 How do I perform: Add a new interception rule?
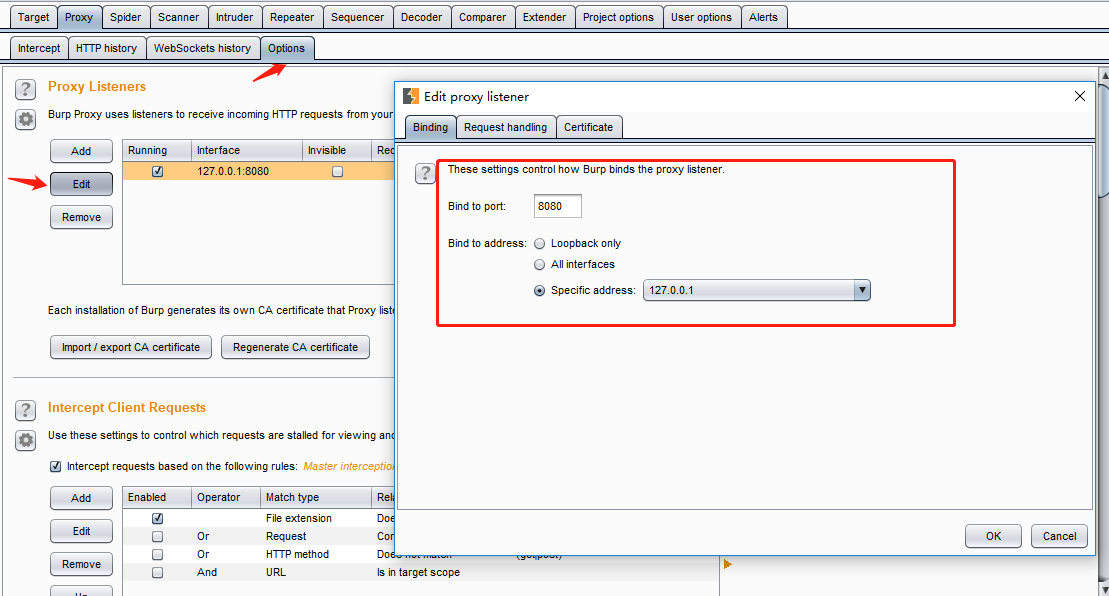pos(81,498)
